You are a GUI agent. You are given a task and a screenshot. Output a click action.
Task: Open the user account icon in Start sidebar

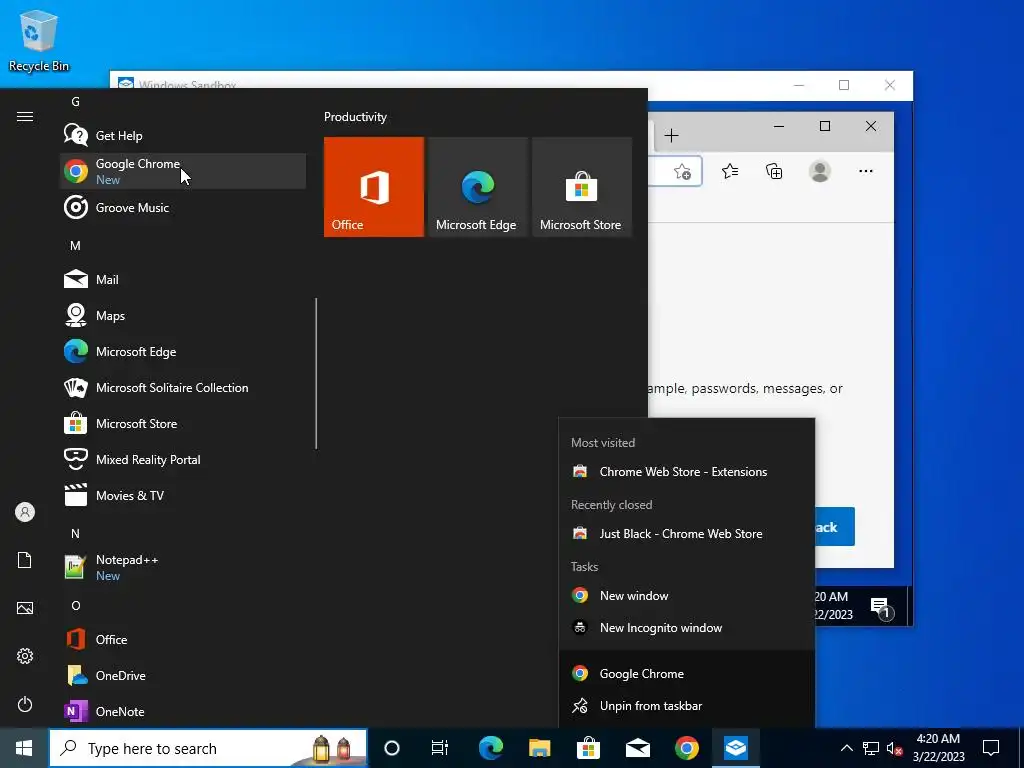click(x=25, y=512)
